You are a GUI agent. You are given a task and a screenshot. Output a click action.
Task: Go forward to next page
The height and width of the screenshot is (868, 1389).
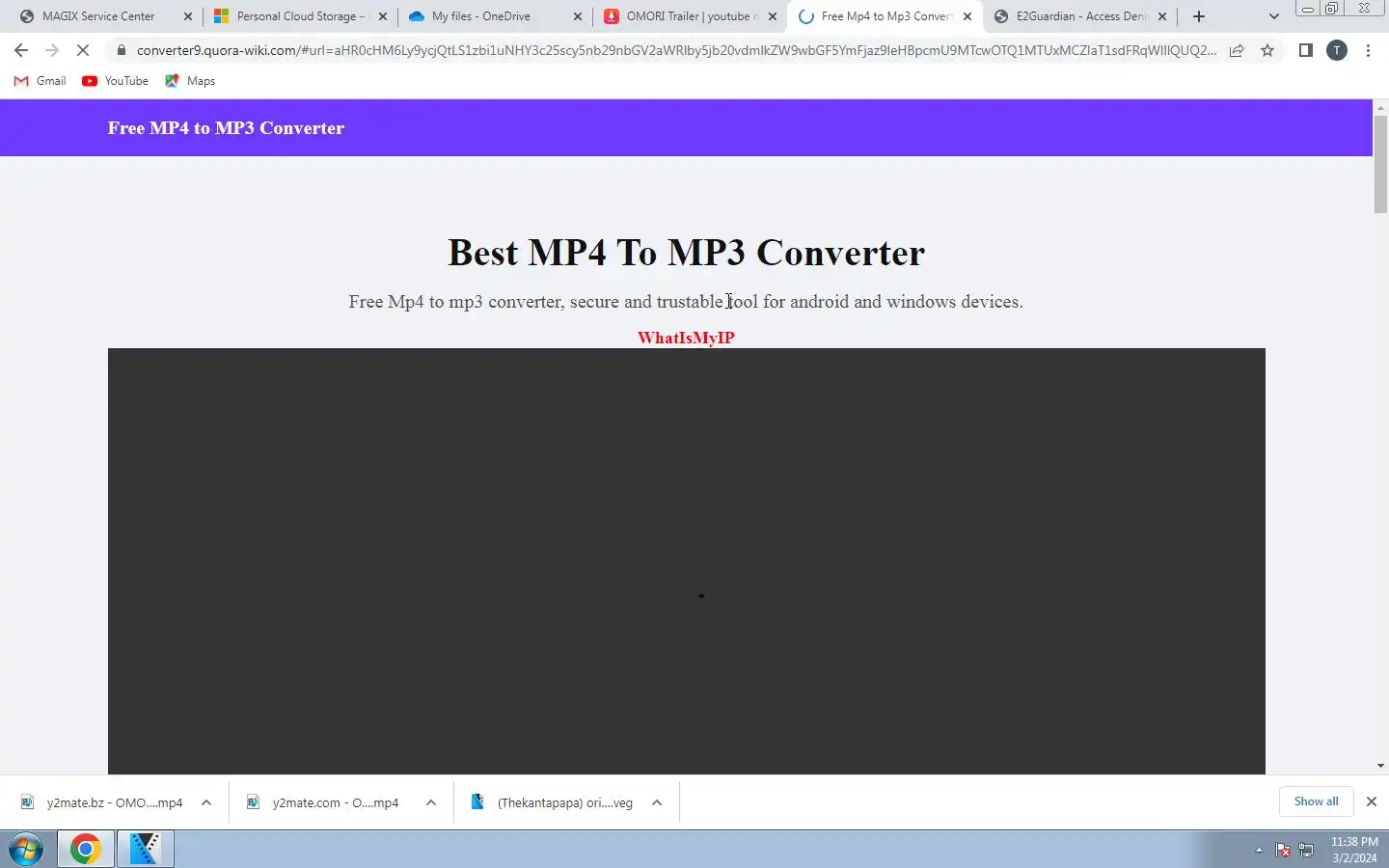(52, 50)
